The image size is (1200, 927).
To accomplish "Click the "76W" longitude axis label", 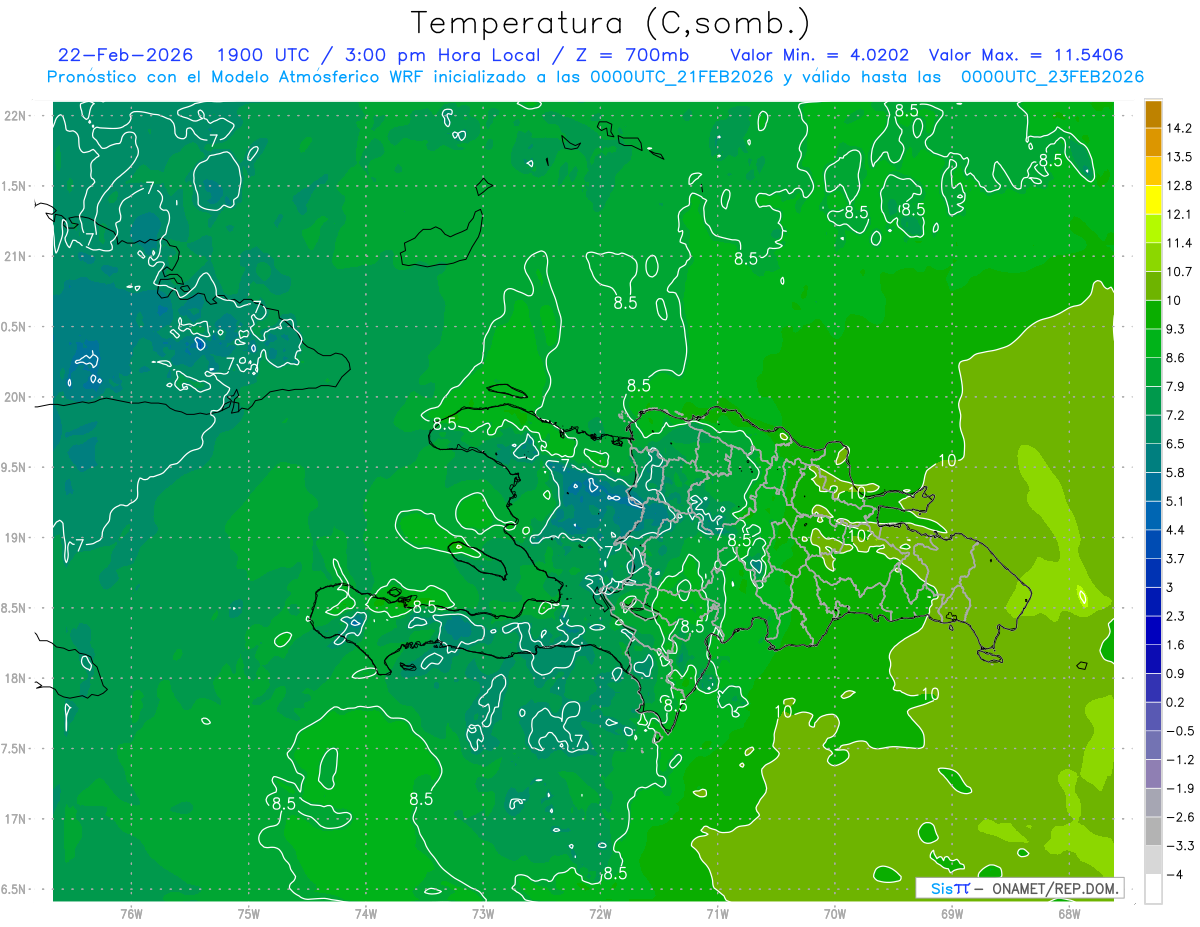I will [131, 914].
